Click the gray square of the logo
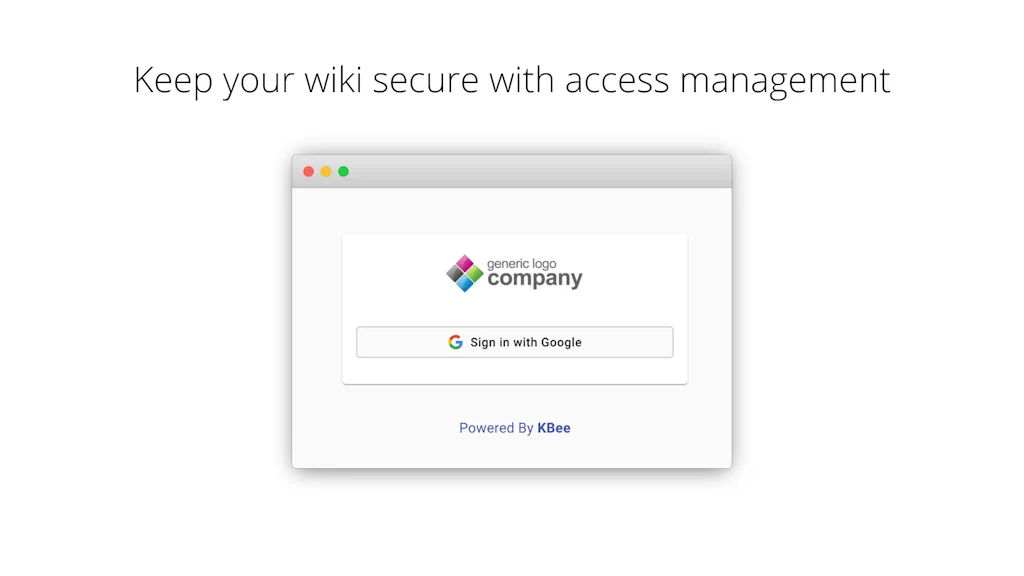This screenshot has width=1024, height=576. tap(455, 273)
